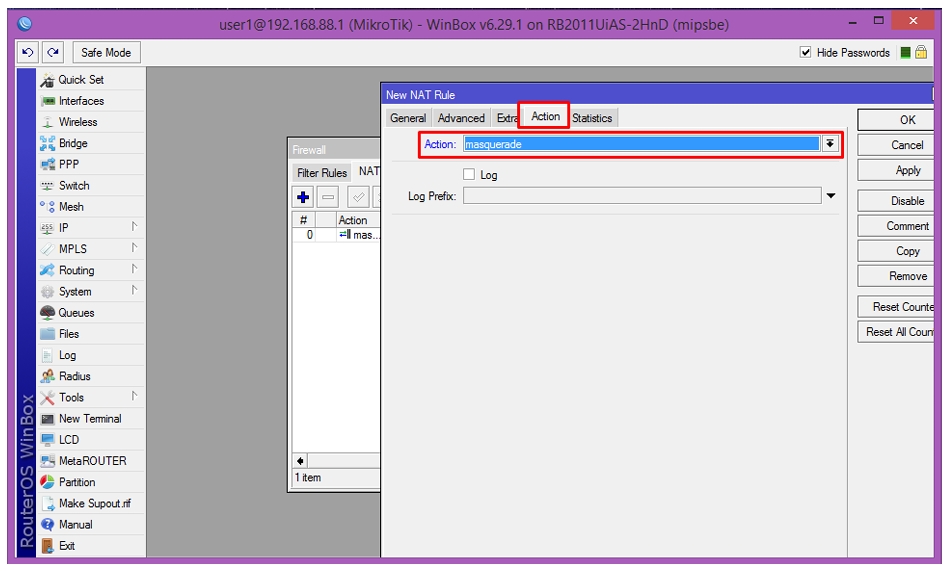
Task: Click the checkmark enable icon in Firewall
Action: click(x=358, y=197)
